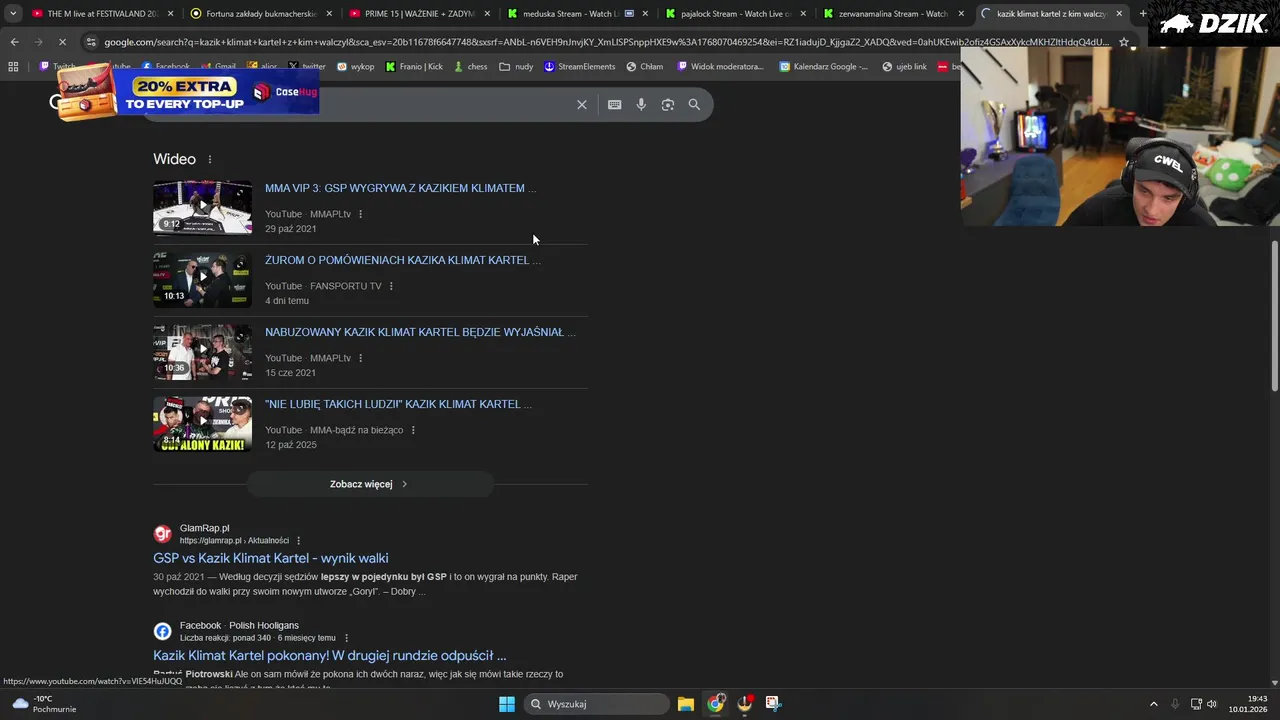Open the Snipping Tool taskbar icon

(x=773, y=704)
